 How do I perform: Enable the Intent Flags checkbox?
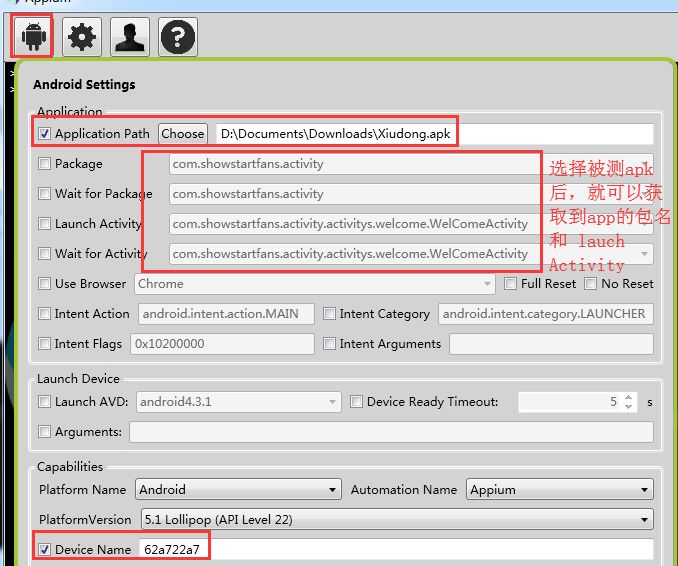click(45, 344)
